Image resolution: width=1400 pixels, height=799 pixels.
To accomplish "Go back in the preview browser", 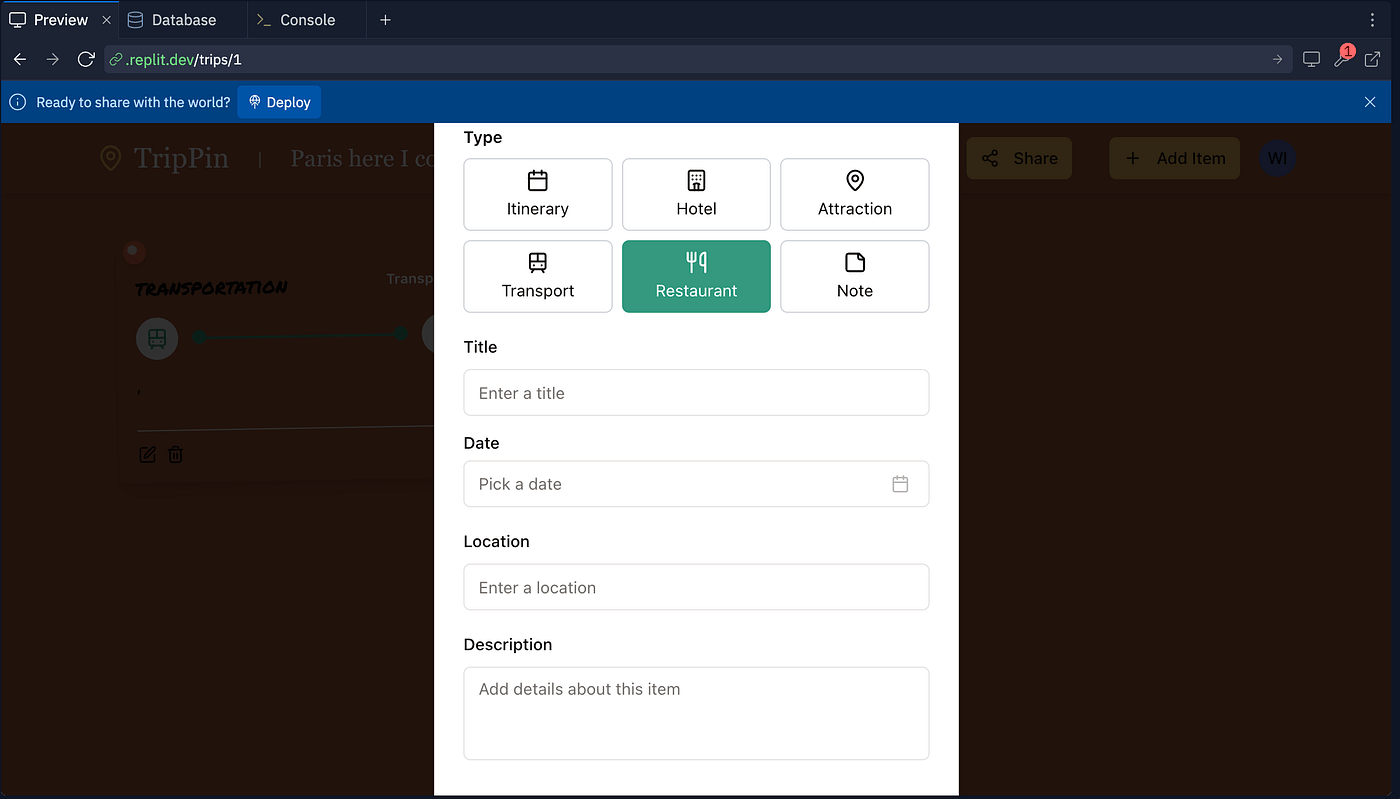I will coord(20,60).
